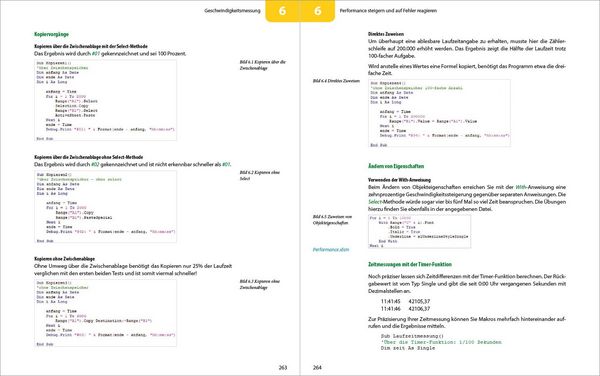Click the file name "Performance.xlsm"
The image size is (600, 376).
[x=331, y=250]
